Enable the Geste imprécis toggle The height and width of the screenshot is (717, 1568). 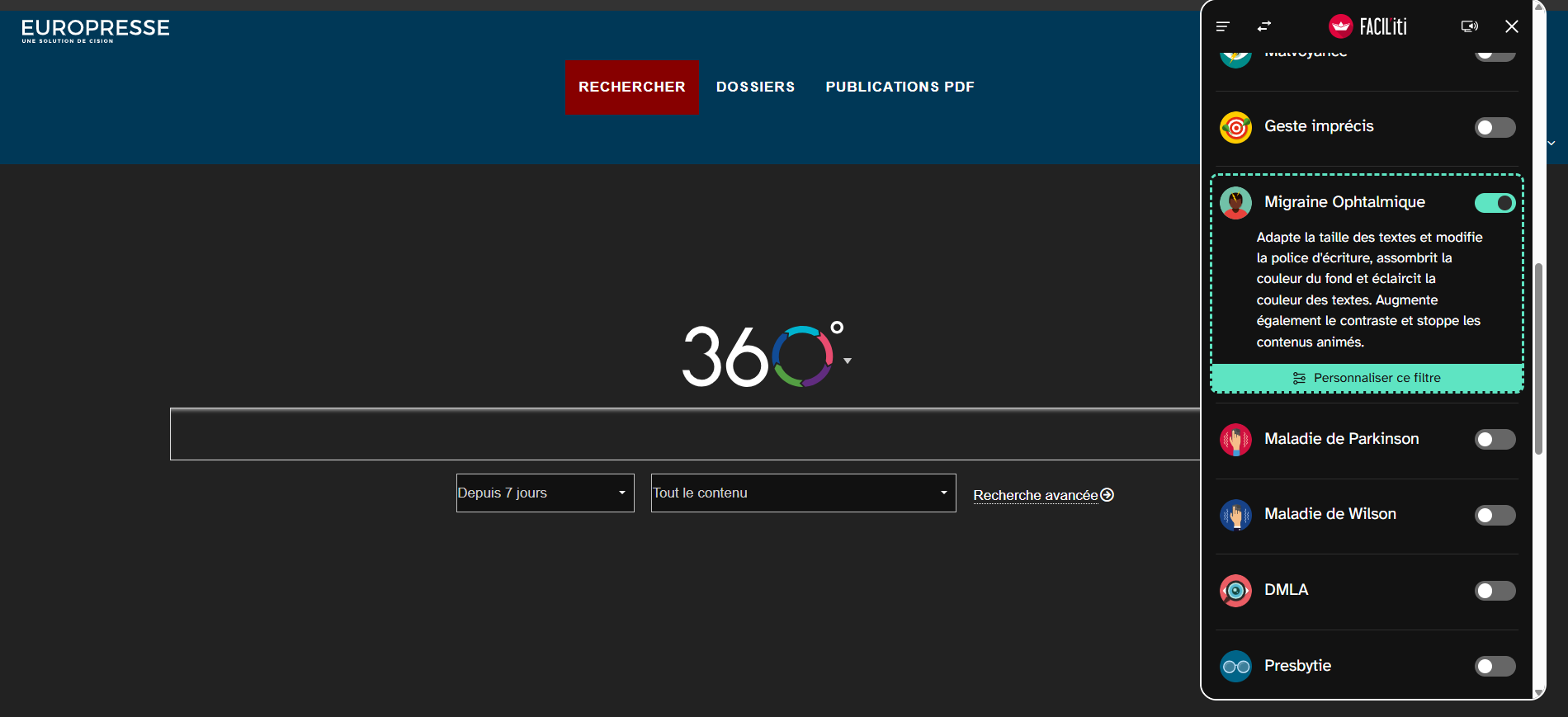[1495, 127]
